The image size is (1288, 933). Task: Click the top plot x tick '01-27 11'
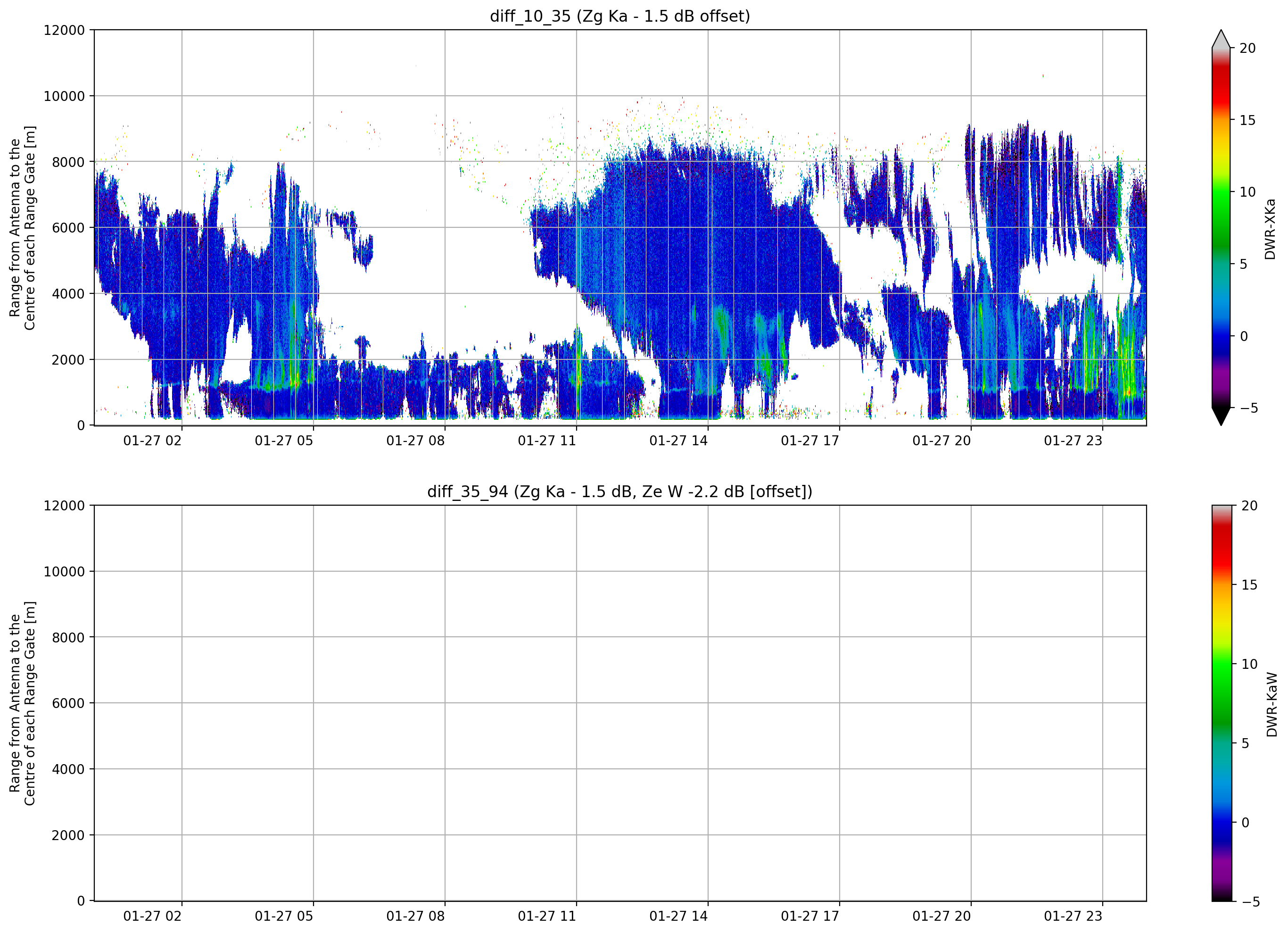click(x=547, y=441)
